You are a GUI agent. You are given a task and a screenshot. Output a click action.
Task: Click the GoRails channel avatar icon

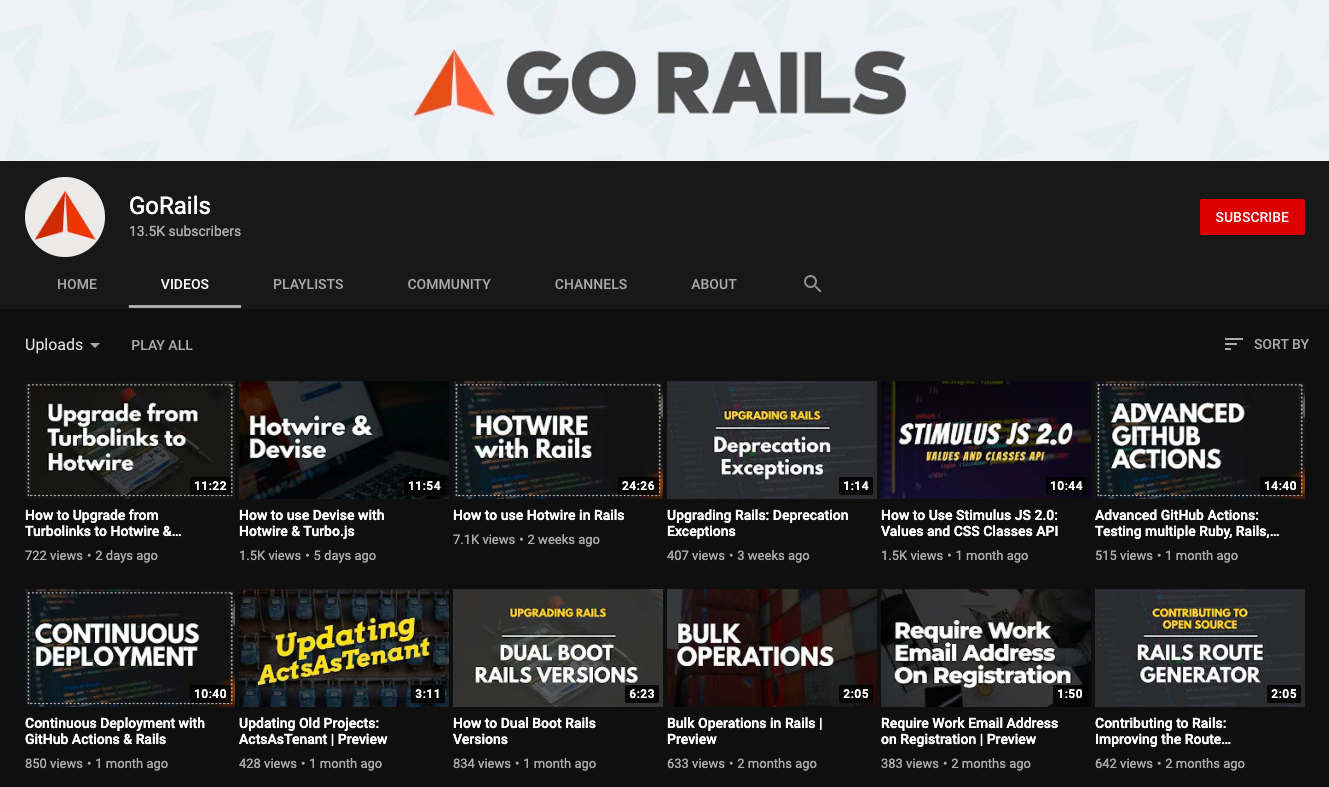(x=65, y=217)
